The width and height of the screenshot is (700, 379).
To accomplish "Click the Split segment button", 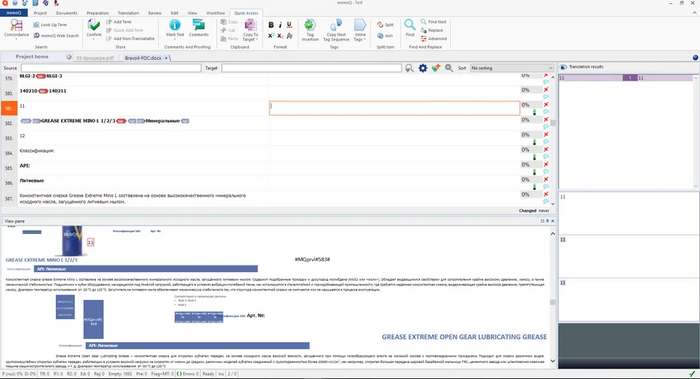I will (385, 25).
